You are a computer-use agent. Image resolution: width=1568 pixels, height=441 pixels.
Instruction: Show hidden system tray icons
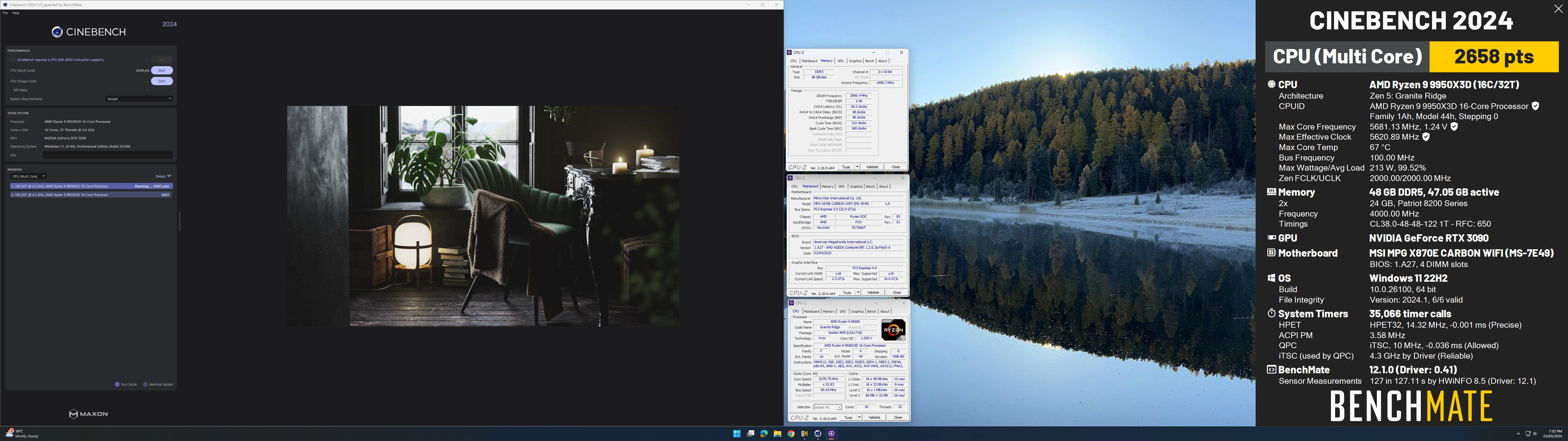pyautogui.click(x=1517, y=434)
